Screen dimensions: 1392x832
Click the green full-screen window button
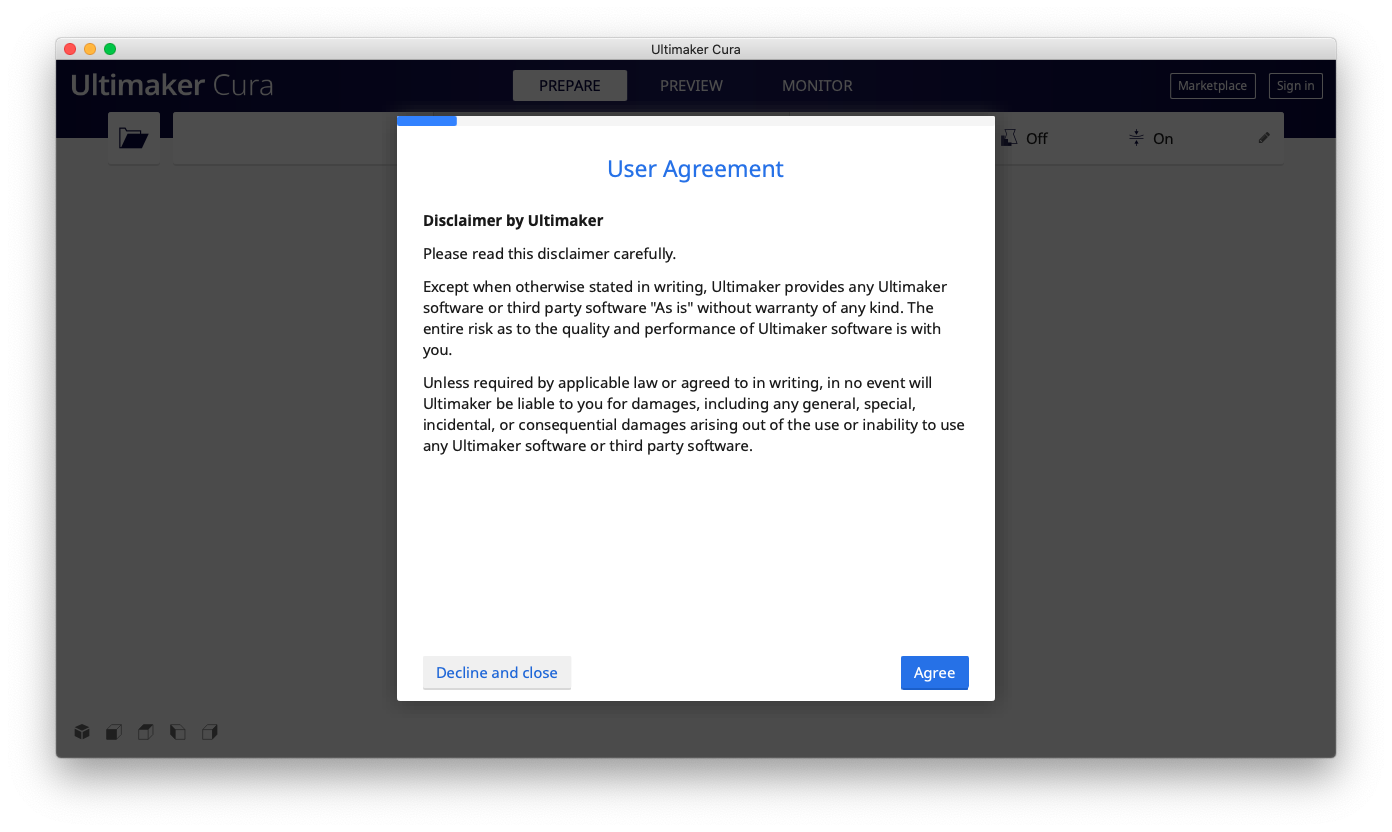(110, 49)
